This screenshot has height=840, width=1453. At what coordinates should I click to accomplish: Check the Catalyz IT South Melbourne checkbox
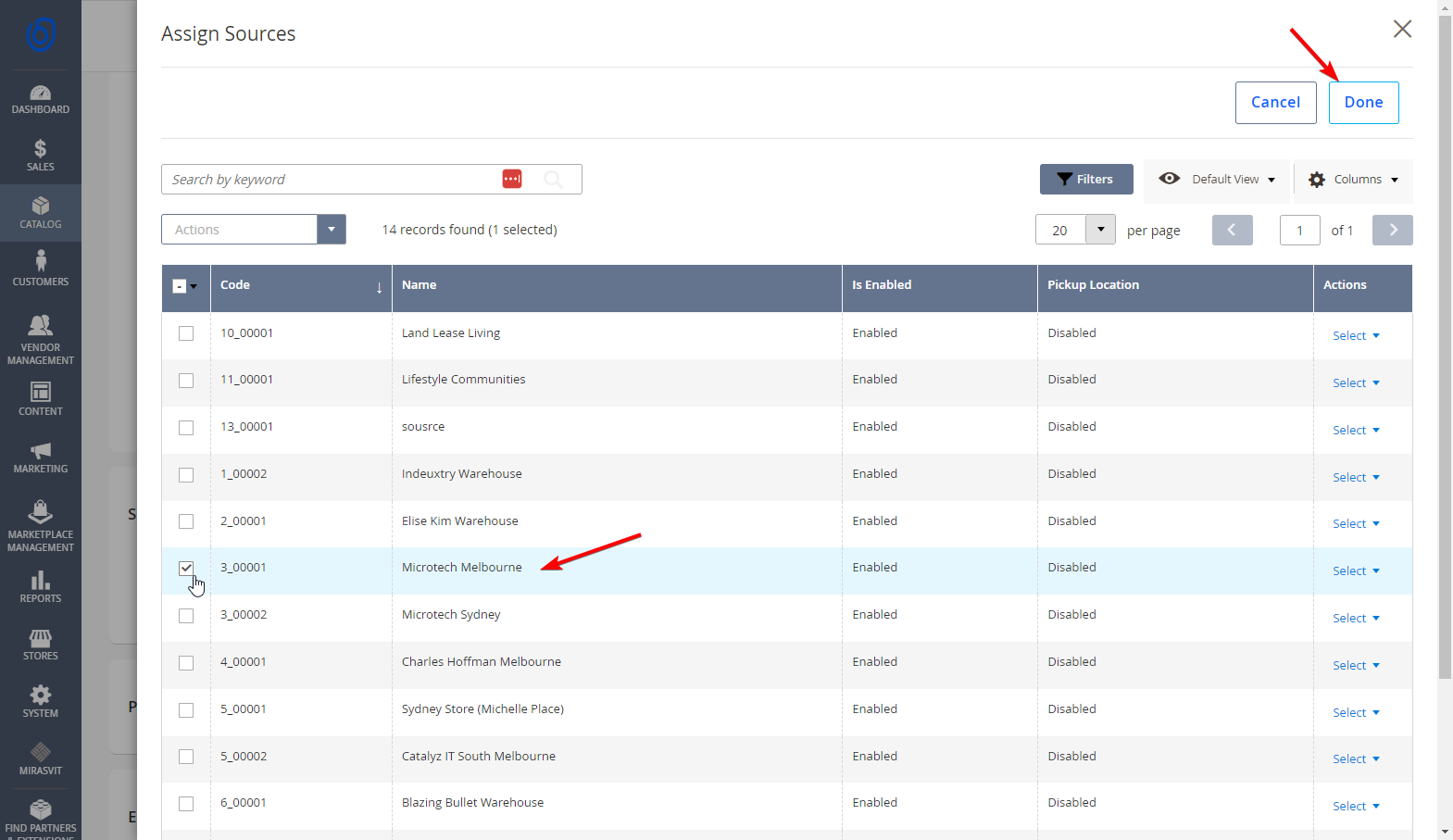point(186,757)
